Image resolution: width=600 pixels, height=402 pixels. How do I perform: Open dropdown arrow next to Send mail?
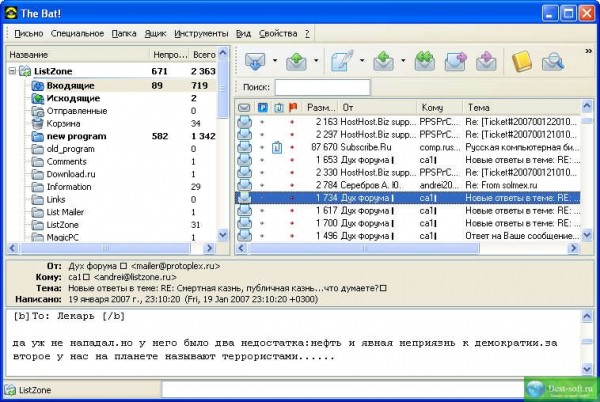(316, 60)
